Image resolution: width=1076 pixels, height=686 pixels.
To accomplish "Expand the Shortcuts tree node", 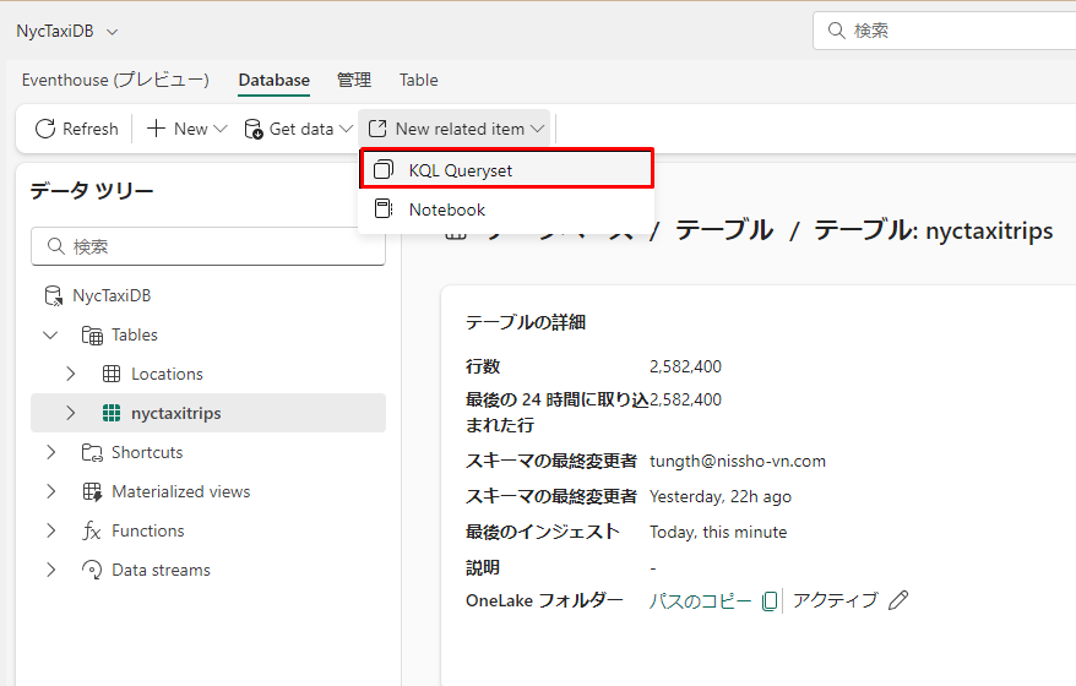I will click(51, 453).
